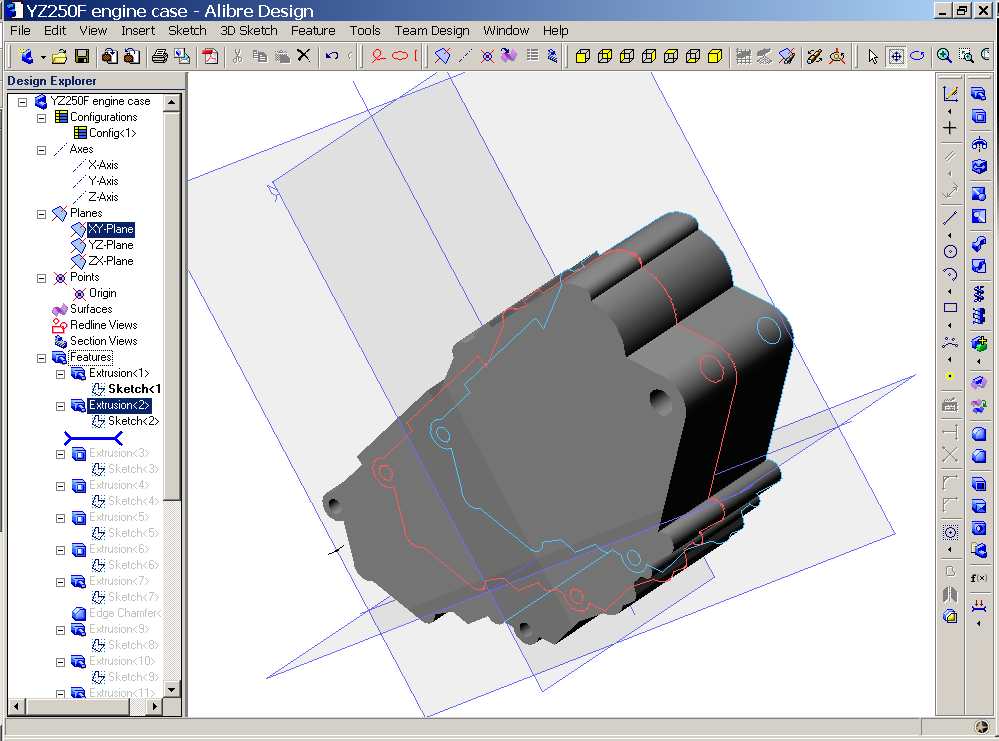Screen dimensions: 999x741
Task: Select Origin under Points
Action: click(103, 293)
